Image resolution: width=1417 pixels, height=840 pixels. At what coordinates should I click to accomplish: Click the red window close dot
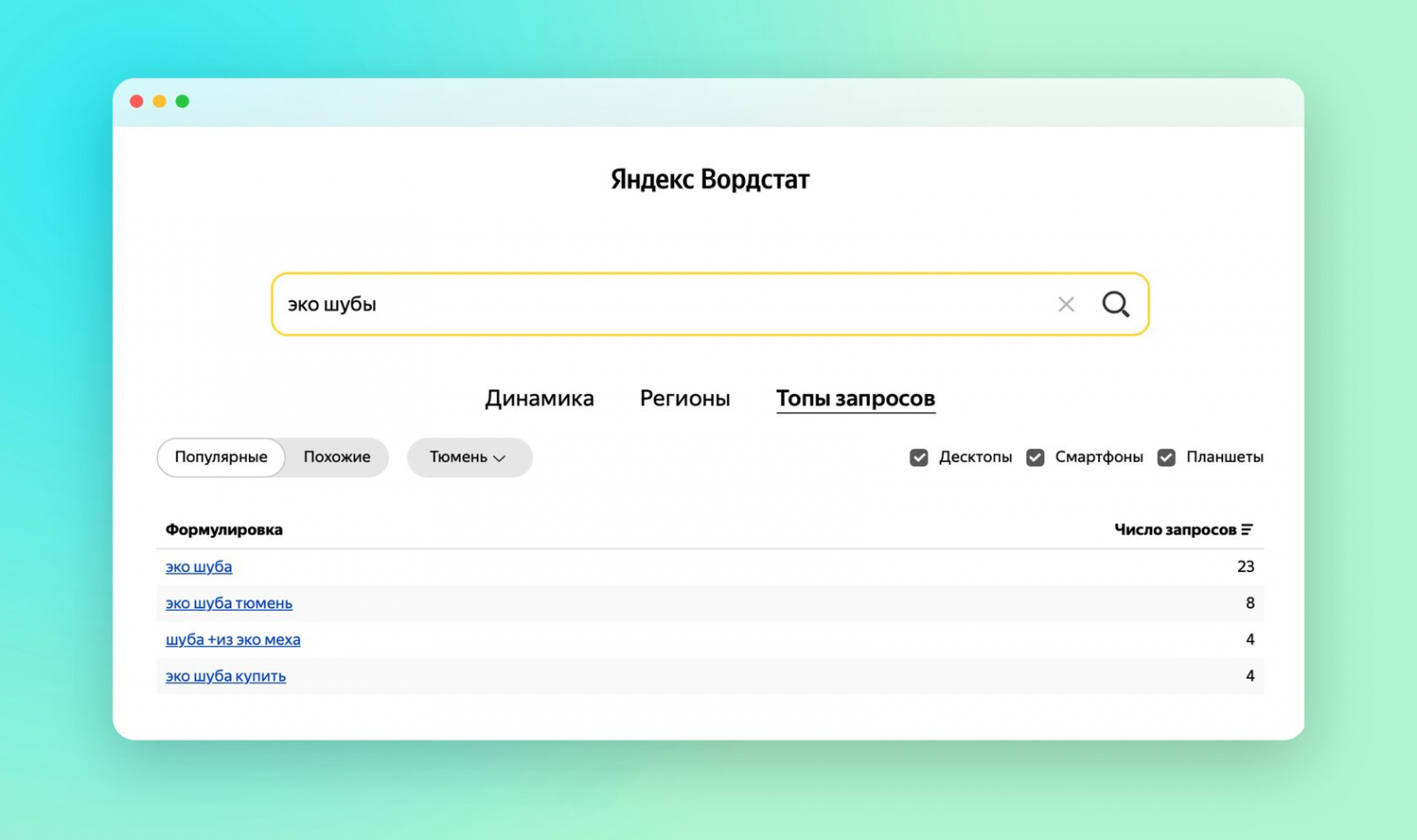(x=136, y=101)
